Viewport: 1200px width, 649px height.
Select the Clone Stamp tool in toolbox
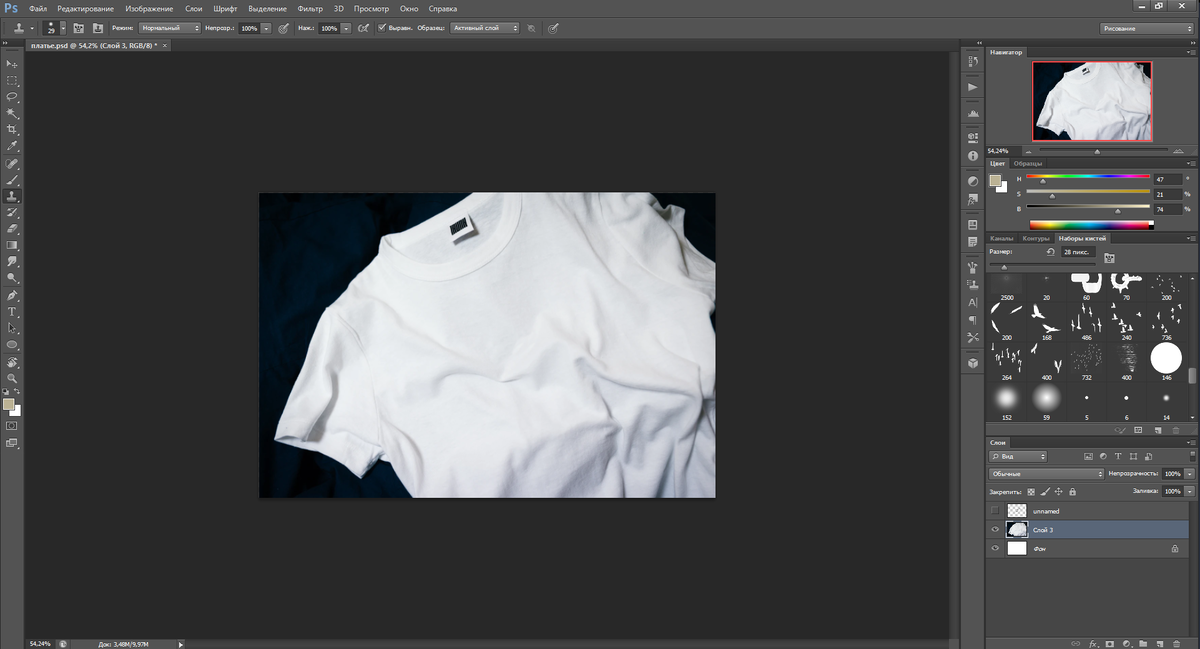(x=12, y=196)
